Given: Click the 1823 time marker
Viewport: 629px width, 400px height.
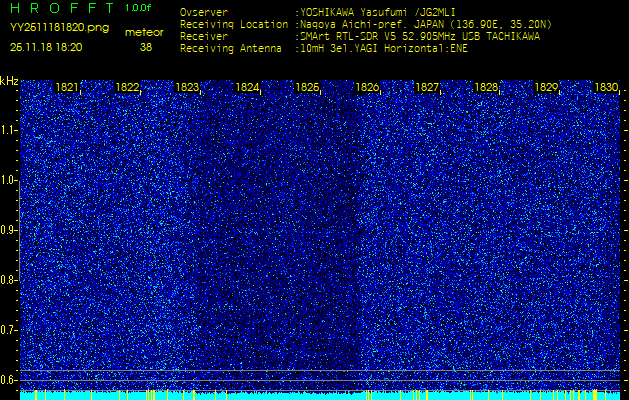Looking at the screenshot, I should click(187, 87).
